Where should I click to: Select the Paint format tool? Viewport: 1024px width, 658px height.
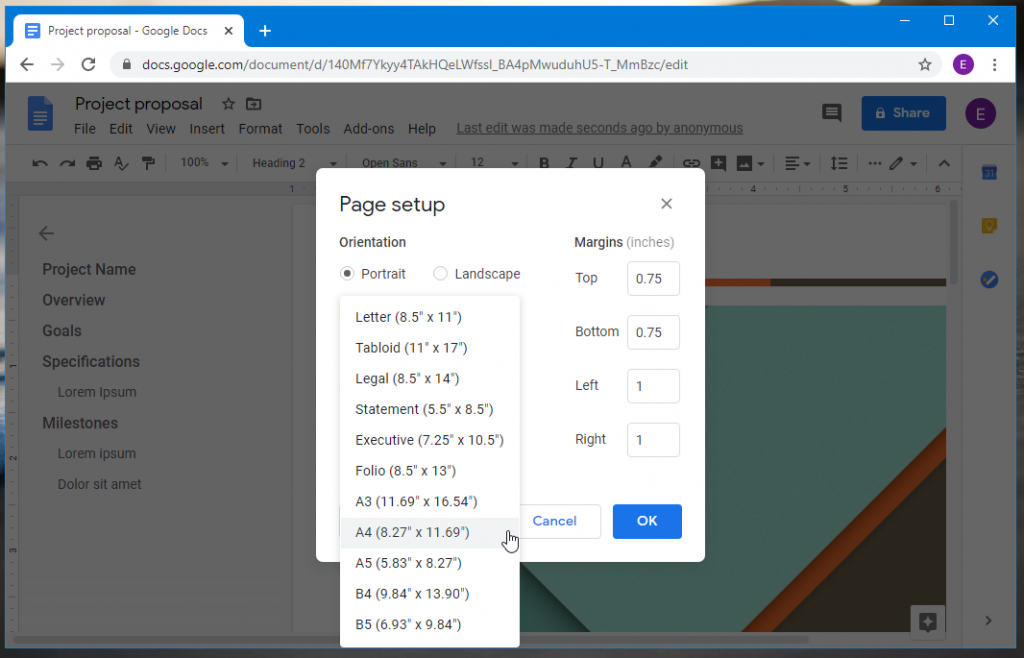pyautogui.click(x=149, y=163)
